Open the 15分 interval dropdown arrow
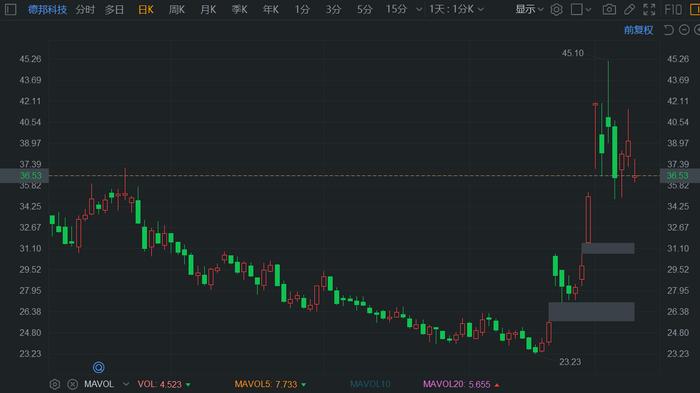Viewport: 700px width, 393px height. [x=419, y=9]
